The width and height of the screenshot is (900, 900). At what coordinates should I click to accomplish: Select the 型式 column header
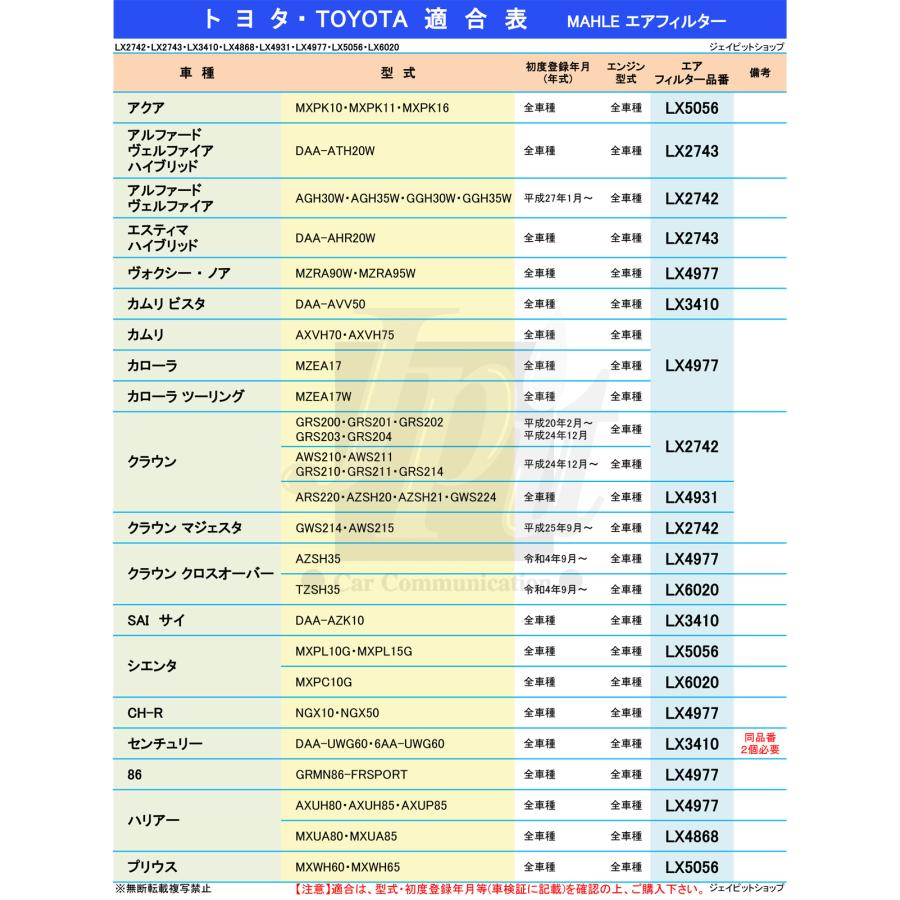[398, 73]
